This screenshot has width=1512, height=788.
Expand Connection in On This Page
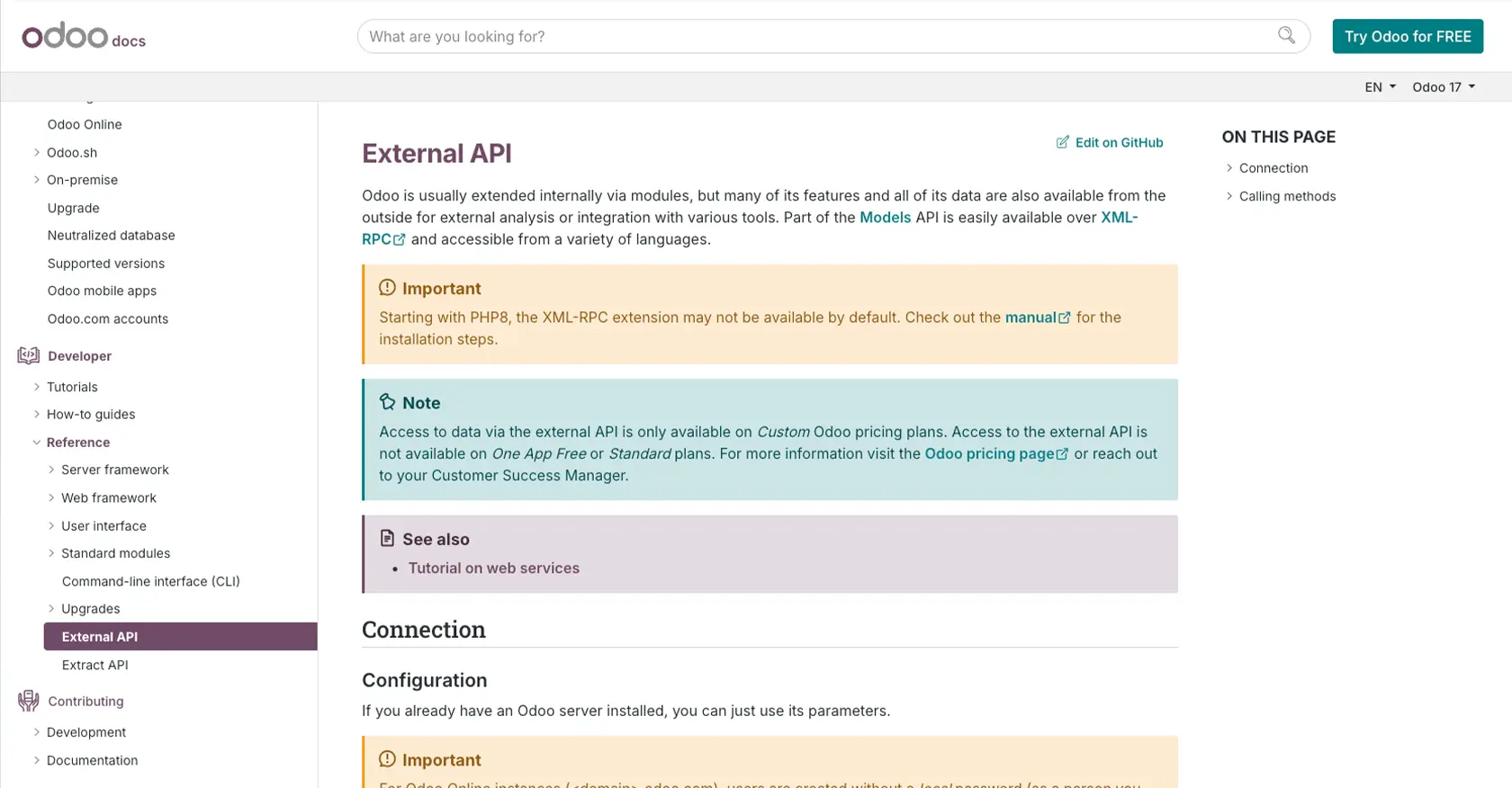coord(1229,168)
